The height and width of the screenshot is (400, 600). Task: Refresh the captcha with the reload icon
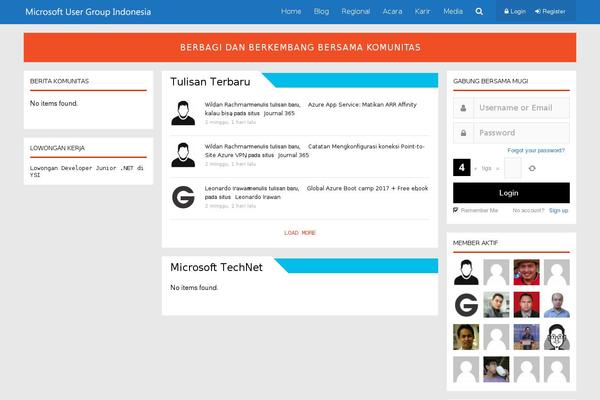tap(532, 168)
